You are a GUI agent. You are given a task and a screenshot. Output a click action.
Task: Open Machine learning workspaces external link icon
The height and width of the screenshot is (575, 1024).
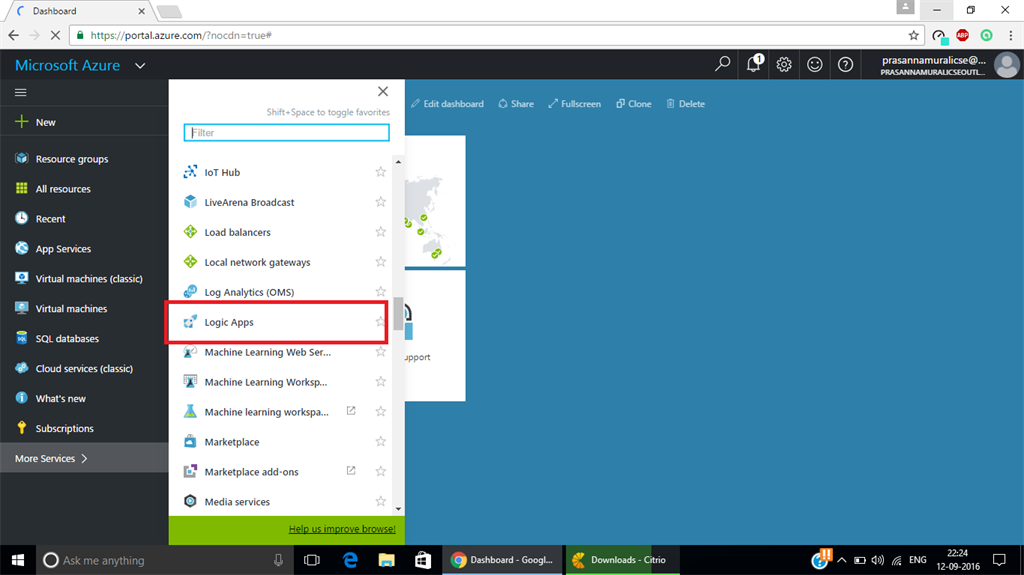[351, 411]
